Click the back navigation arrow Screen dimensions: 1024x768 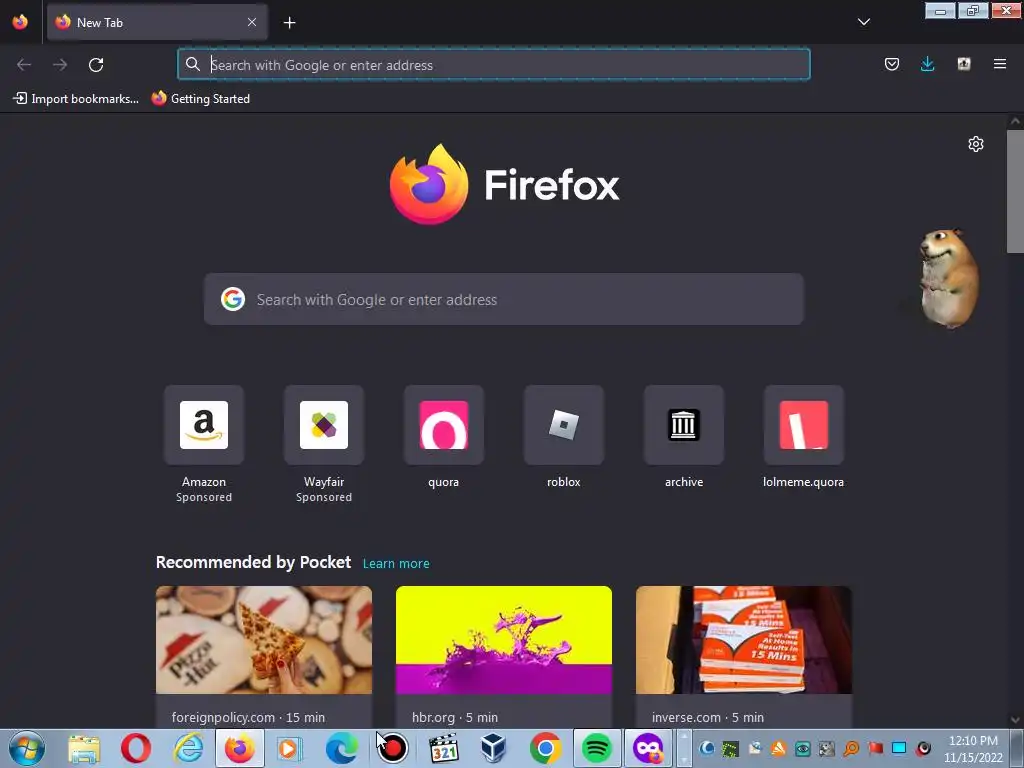pos(24,65)
